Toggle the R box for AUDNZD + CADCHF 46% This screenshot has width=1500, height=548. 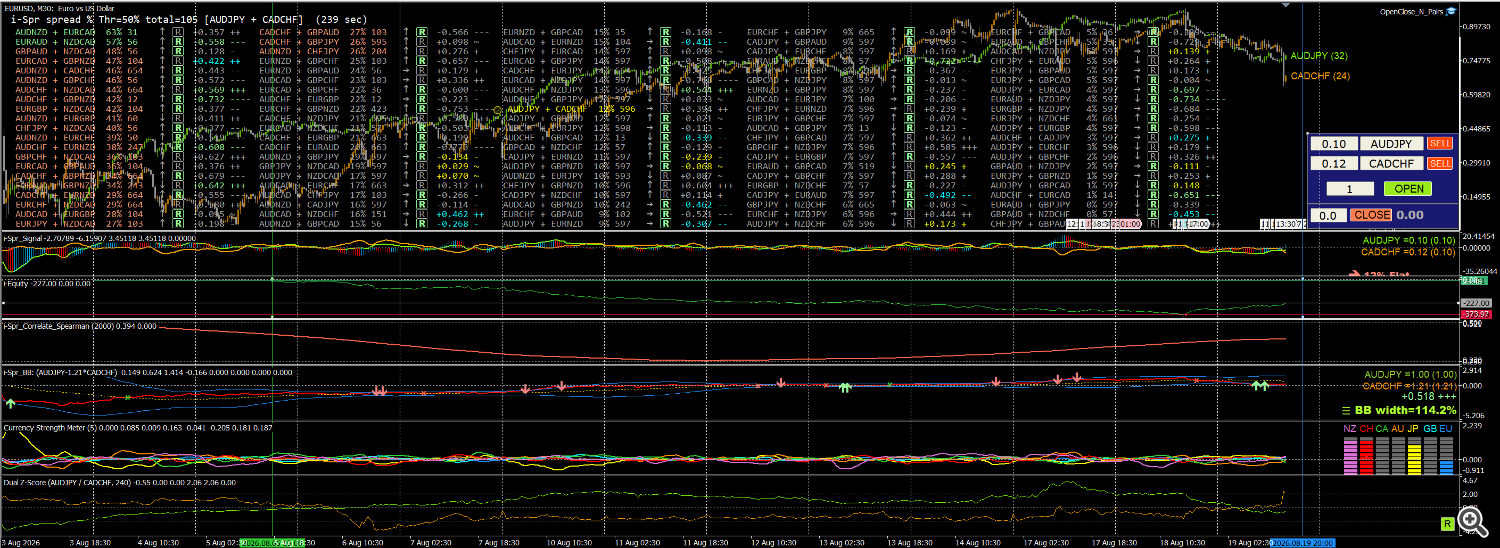pyautogui.click(x=177, y=72)
